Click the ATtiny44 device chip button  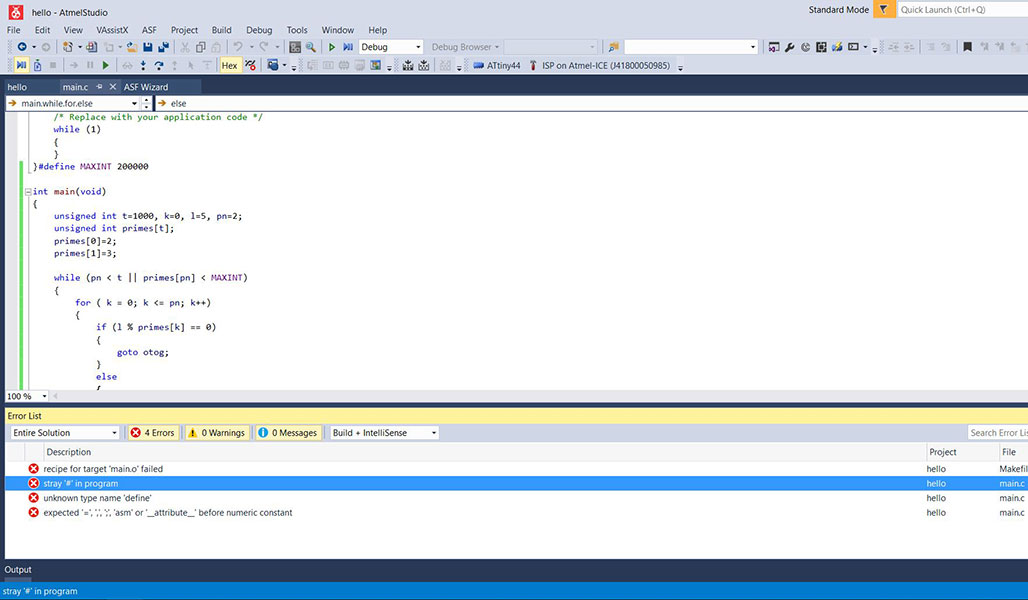click(496, 66)
